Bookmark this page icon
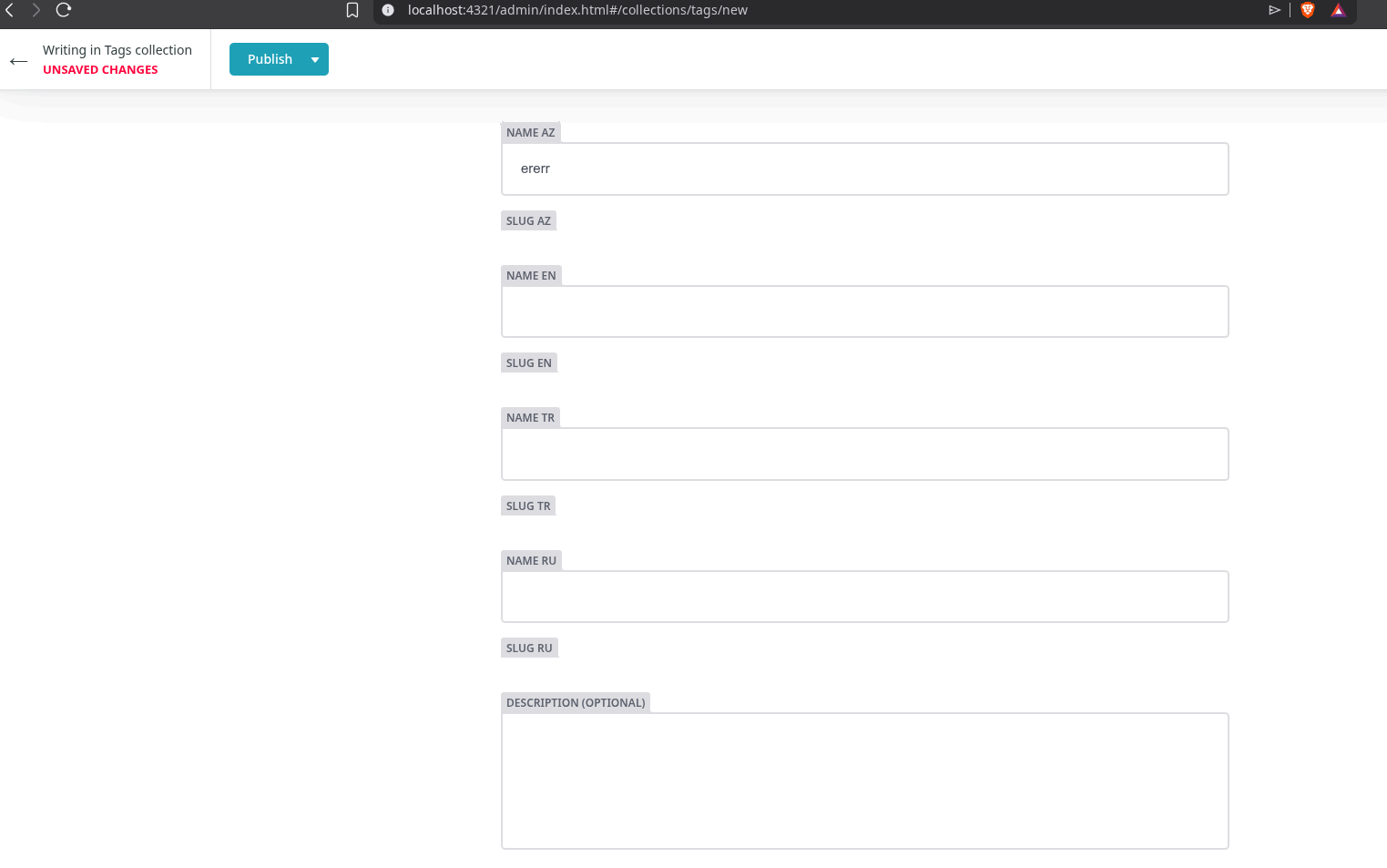This screenshot has height=868, width=1387. tap(352, 10)
